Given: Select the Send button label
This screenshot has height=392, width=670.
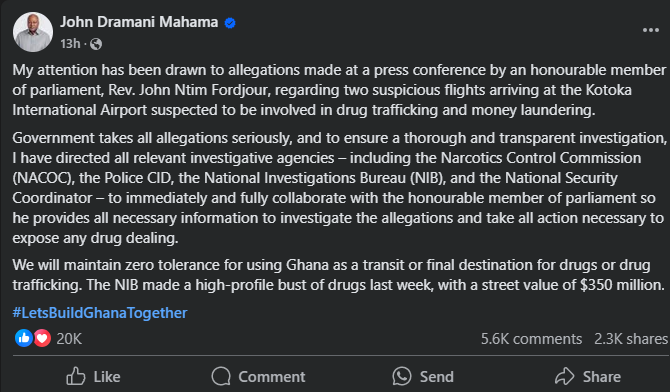Looking at the screenshot, I should [x=436, y=377].
